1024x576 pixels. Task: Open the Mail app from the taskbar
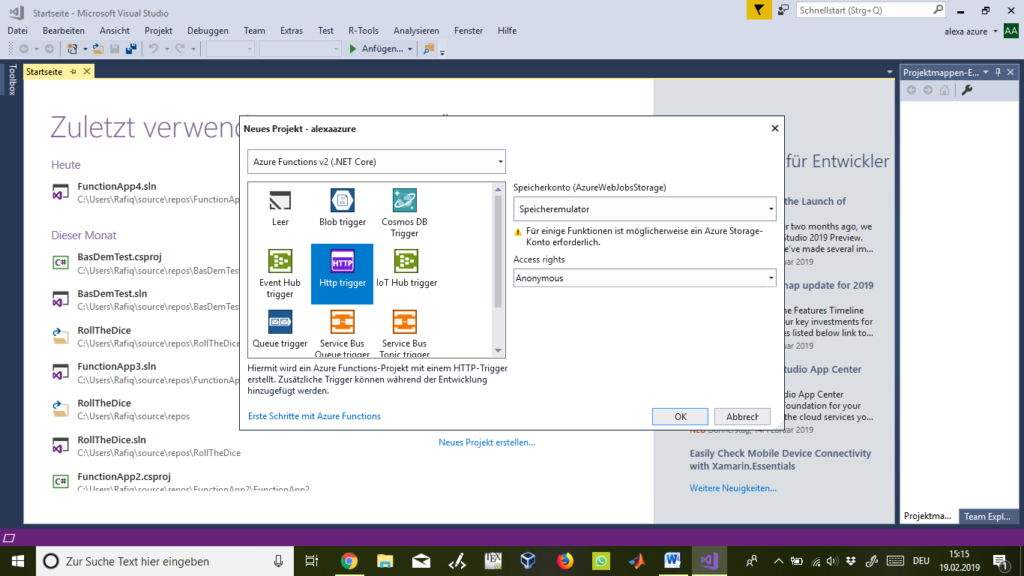pyautogui.click(x=421, y=561)
